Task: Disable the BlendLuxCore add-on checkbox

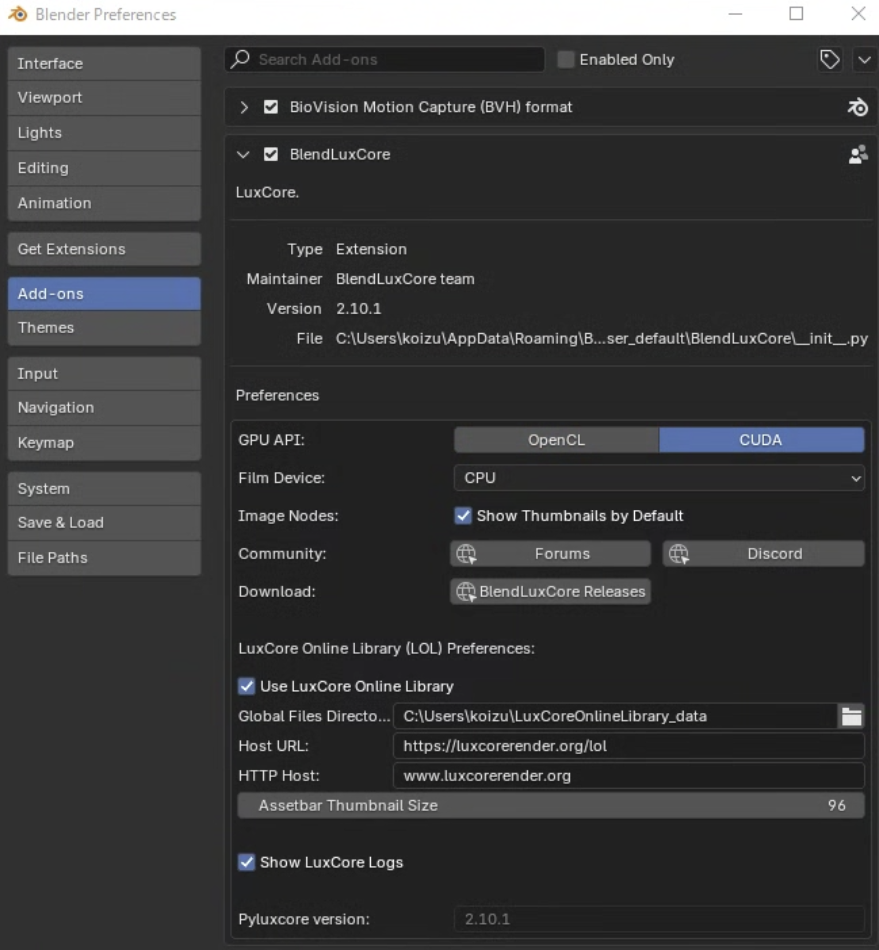Action: click(271, 155)
